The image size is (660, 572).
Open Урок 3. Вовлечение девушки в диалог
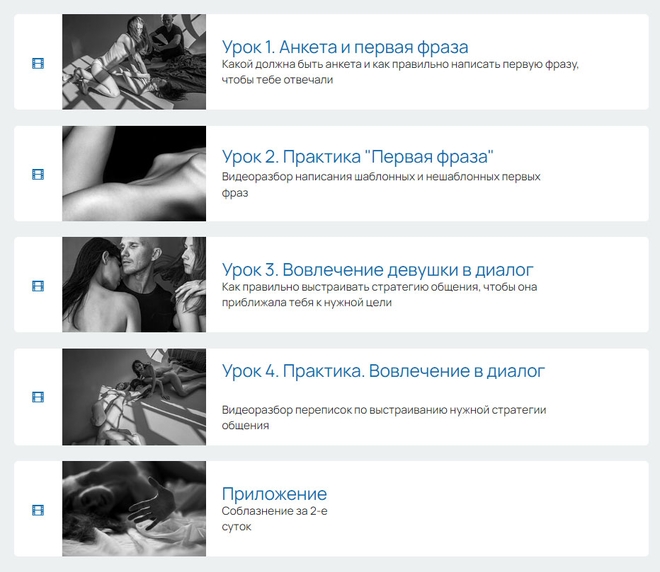click(x=378, y=270)
